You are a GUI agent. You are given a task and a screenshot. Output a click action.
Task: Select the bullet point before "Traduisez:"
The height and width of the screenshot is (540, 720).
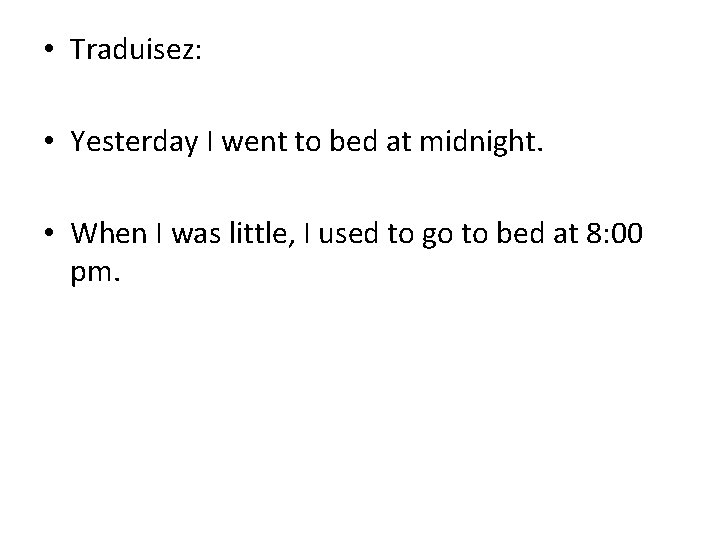[49, 48]
